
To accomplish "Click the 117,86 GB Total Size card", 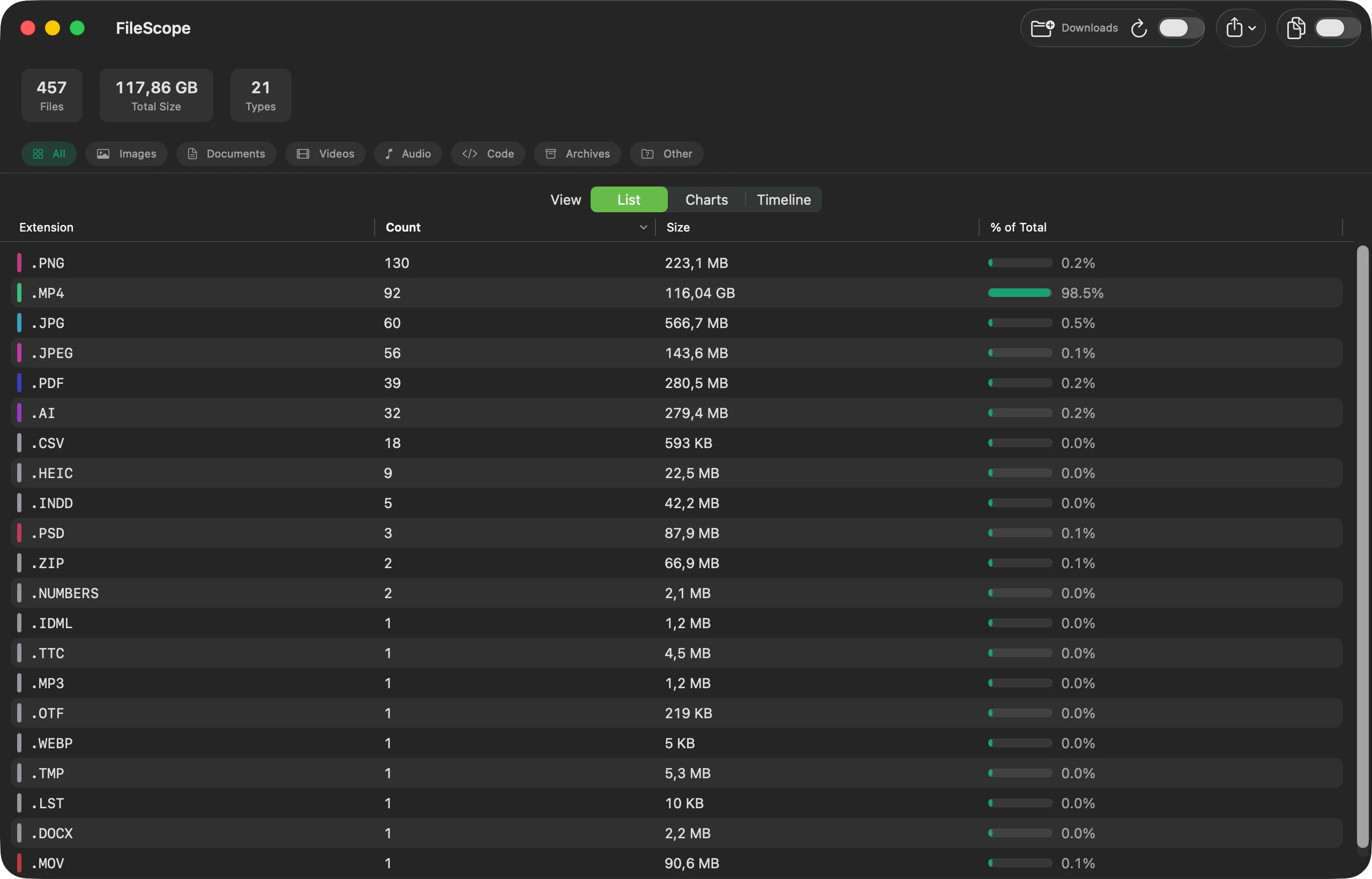I will click(156, 95).
